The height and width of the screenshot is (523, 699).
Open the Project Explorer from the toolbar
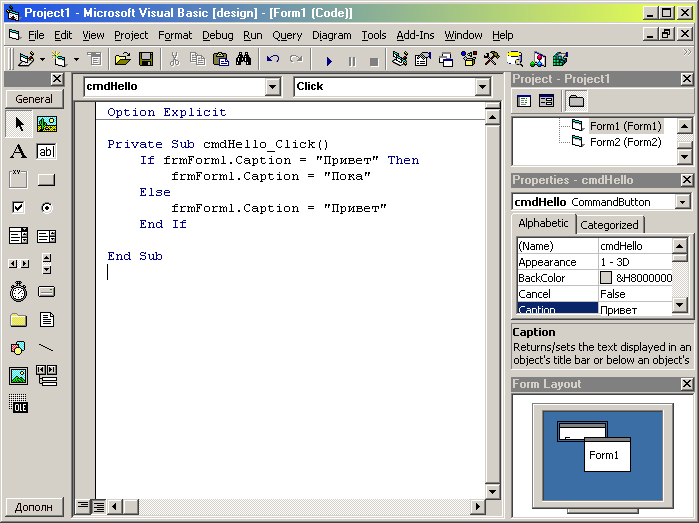[x=400, y=59]
